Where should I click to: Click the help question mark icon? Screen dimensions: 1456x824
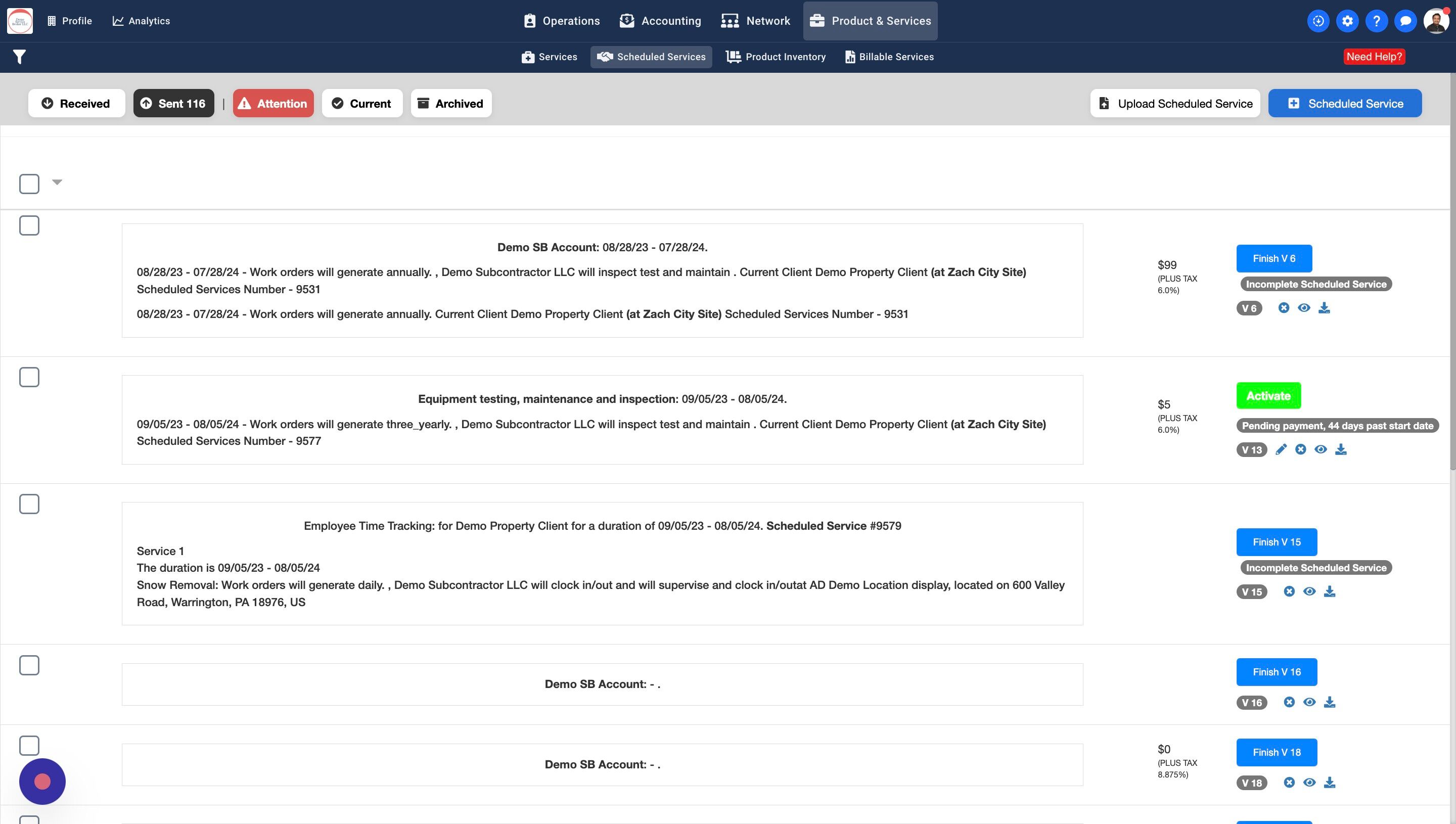click(x=1376, y=21)
